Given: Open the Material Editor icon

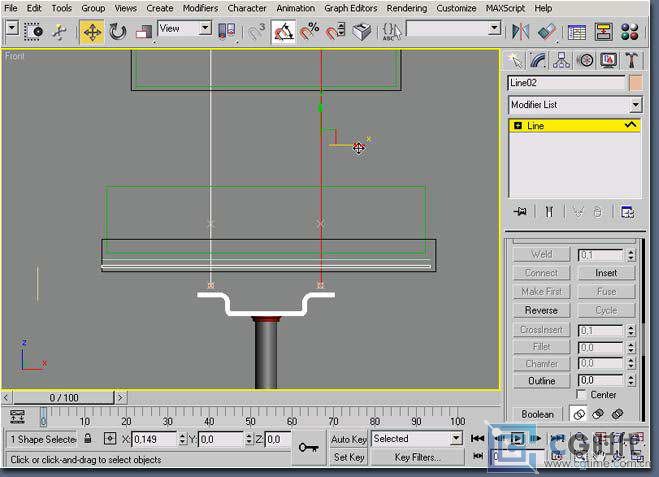Looking at the screenshot, I should (x=630, y=32).
